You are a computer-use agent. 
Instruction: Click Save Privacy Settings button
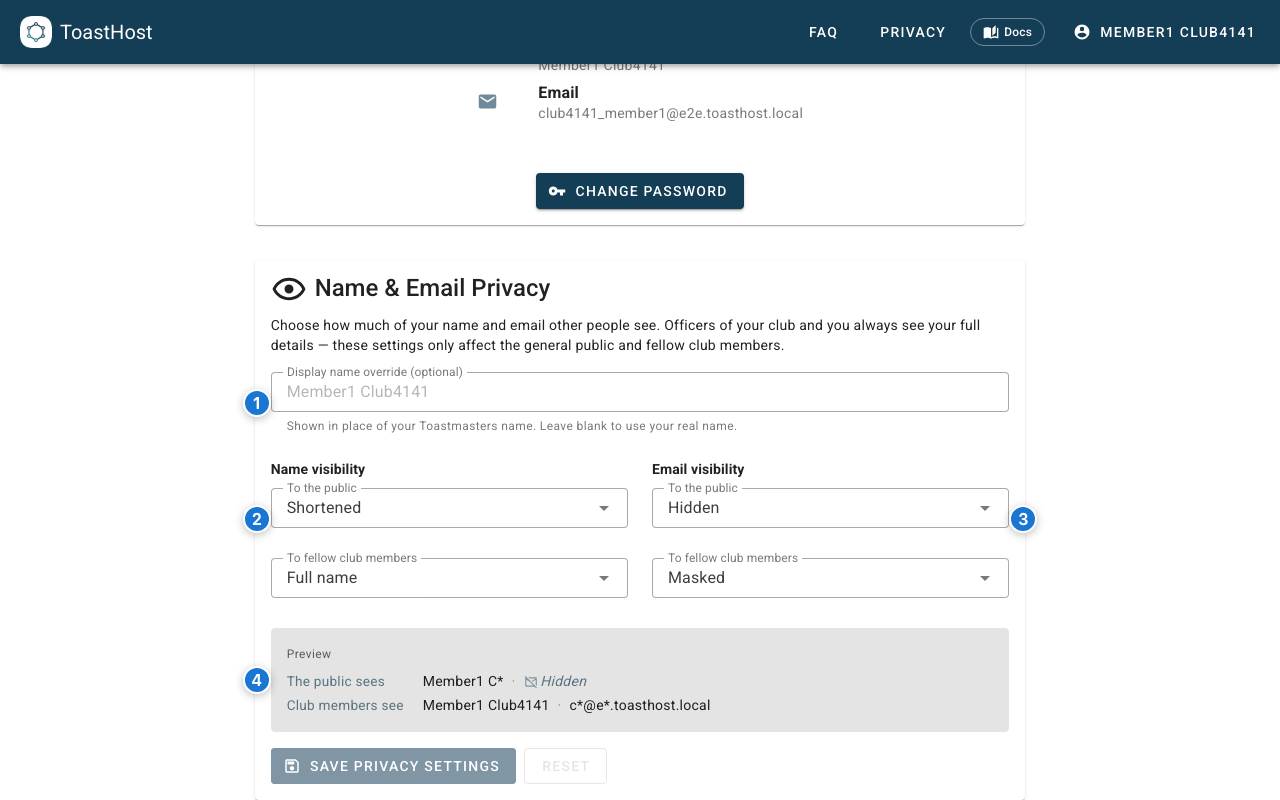click(x=393, y=766)
